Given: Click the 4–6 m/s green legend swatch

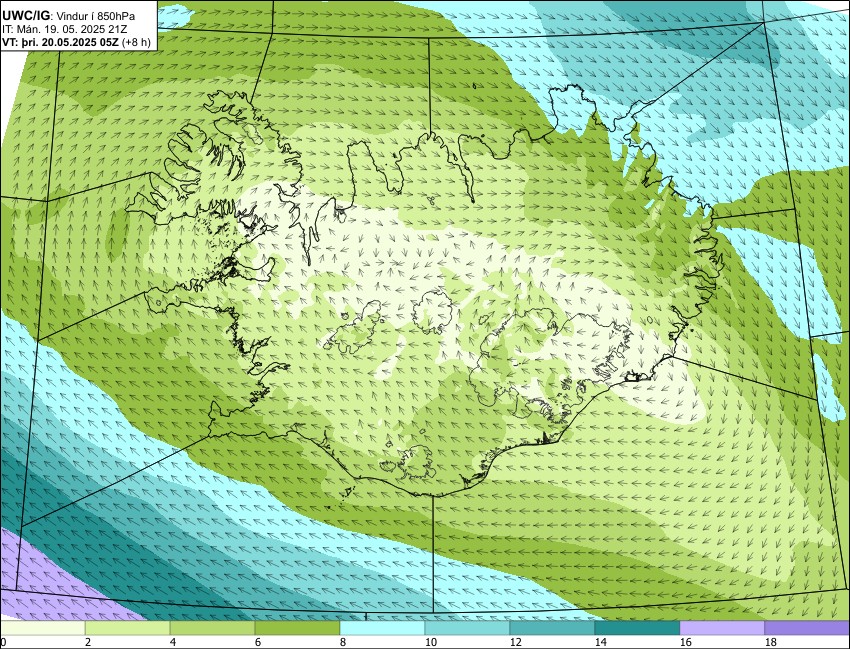Looking at the screenshot, I should tap(212, 628).
